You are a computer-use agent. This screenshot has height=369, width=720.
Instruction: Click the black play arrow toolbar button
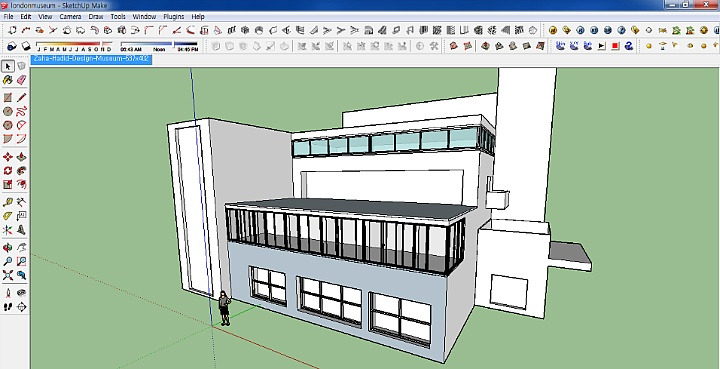pos(602,46)
